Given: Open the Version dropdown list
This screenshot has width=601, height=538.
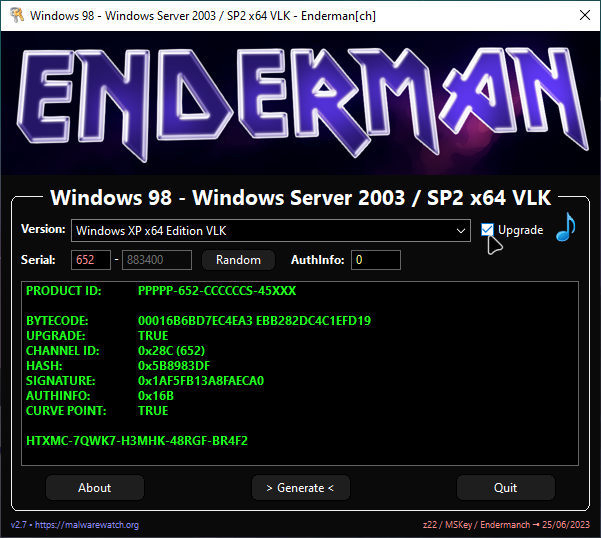Looking at the screenshot, I should pos(271,231).
